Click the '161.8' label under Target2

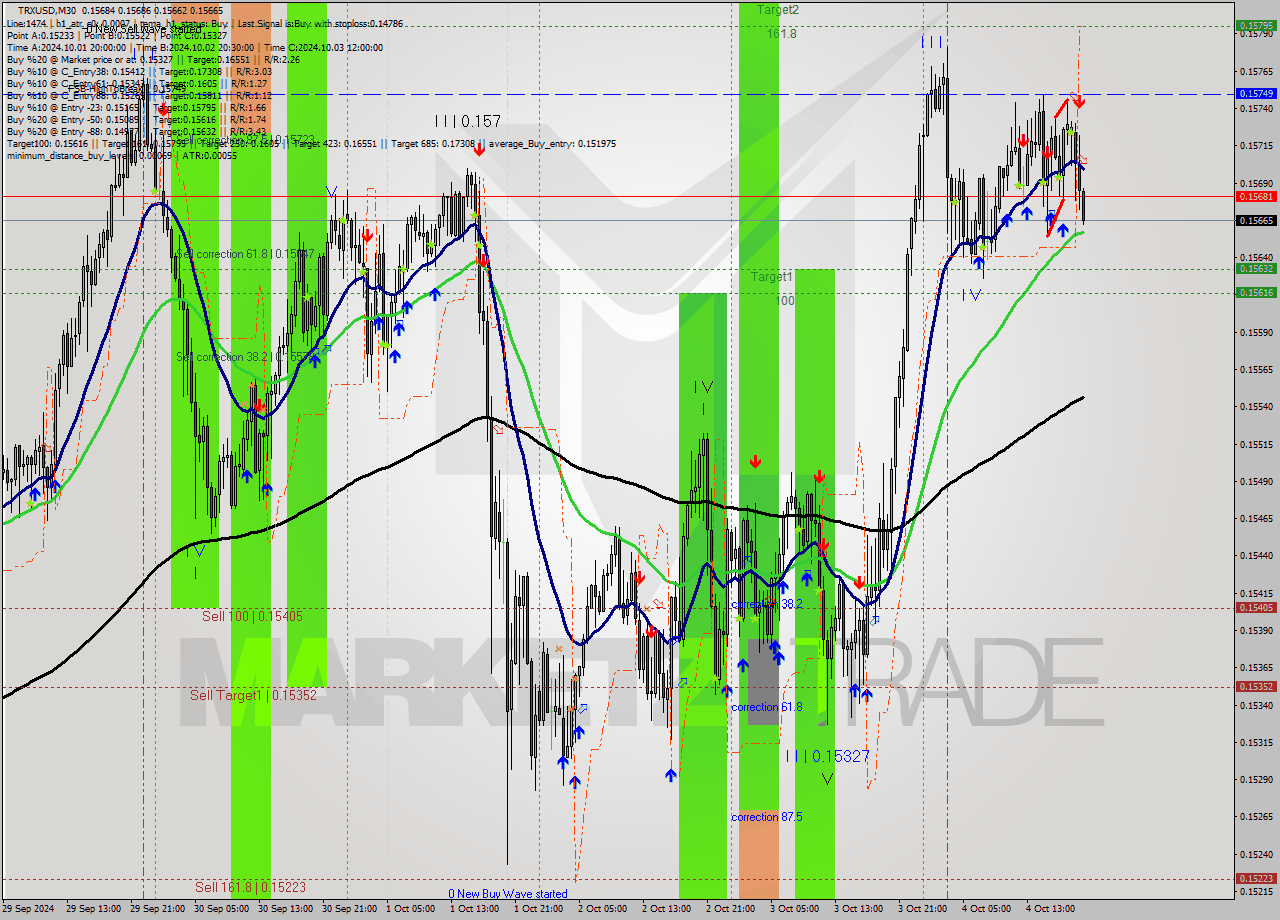(782, 34)
